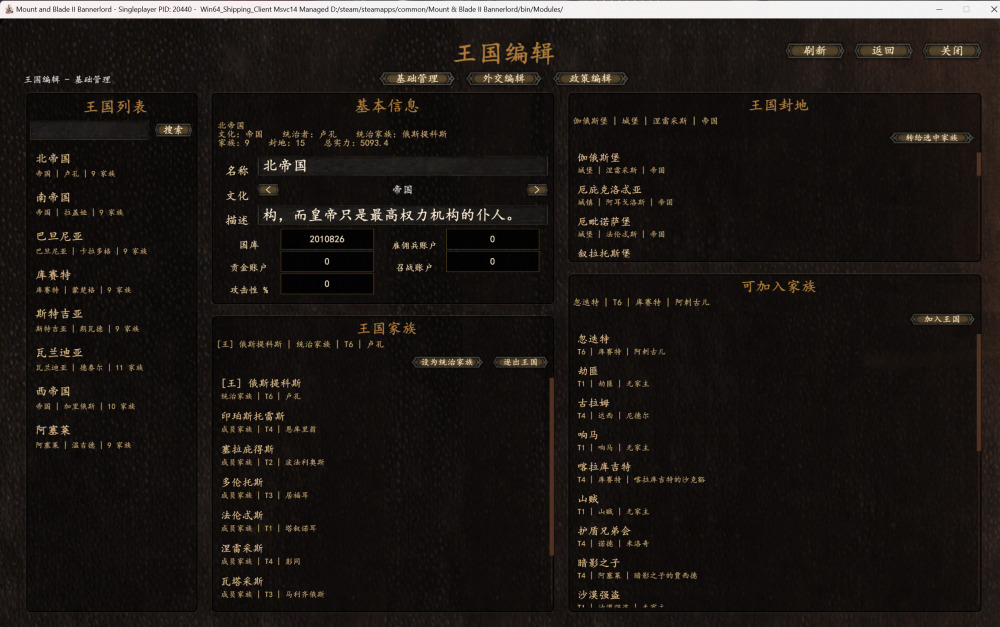Click the 逐出王国 button
1000x627 pixels.
(x=521, y=362)
